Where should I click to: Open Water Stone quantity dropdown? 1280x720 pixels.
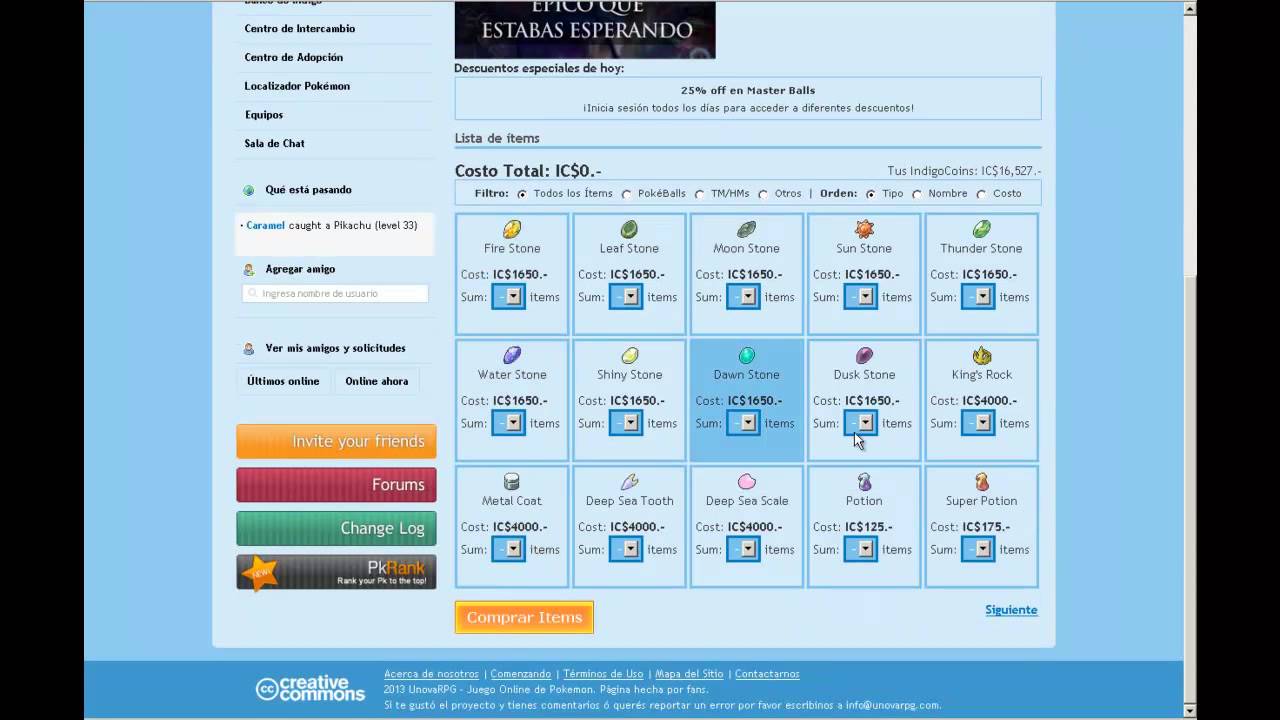click(508, 423)
